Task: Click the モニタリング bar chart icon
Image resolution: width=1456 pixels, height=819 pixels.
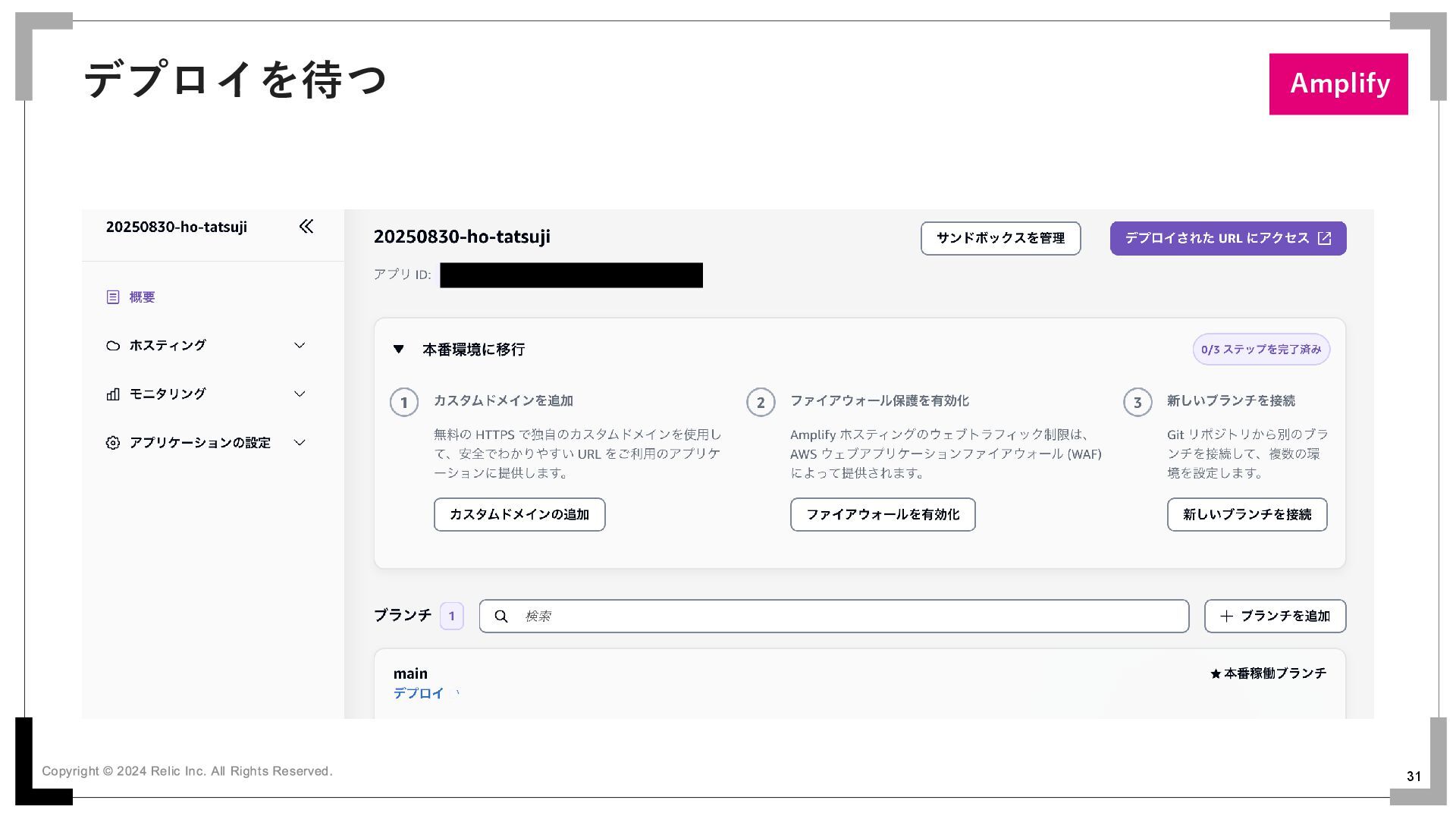Action: coord(113,394)
